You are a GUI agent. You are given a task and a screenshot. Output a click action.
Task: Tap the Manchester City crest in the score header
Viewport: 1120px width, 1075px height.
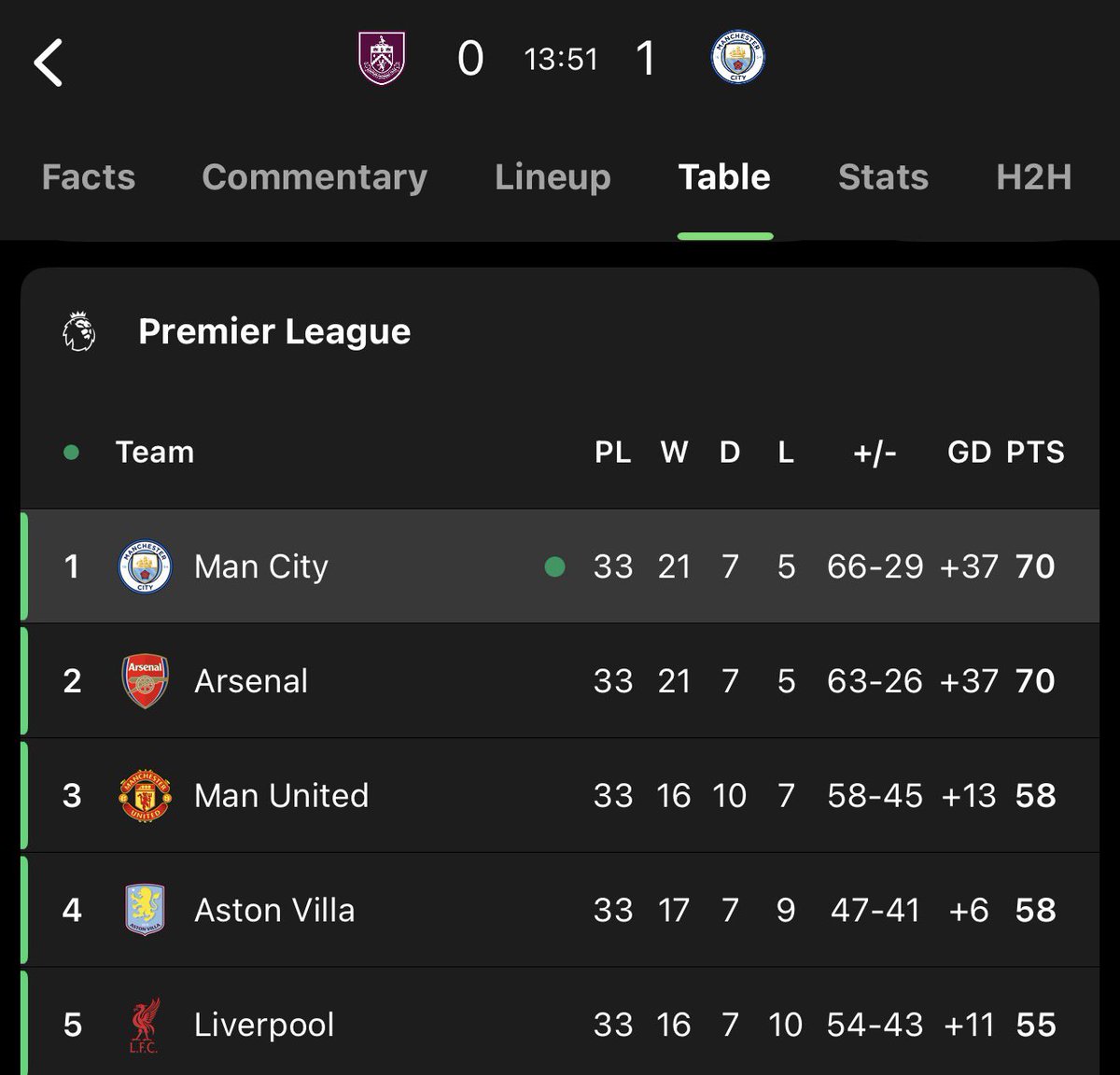737,59
